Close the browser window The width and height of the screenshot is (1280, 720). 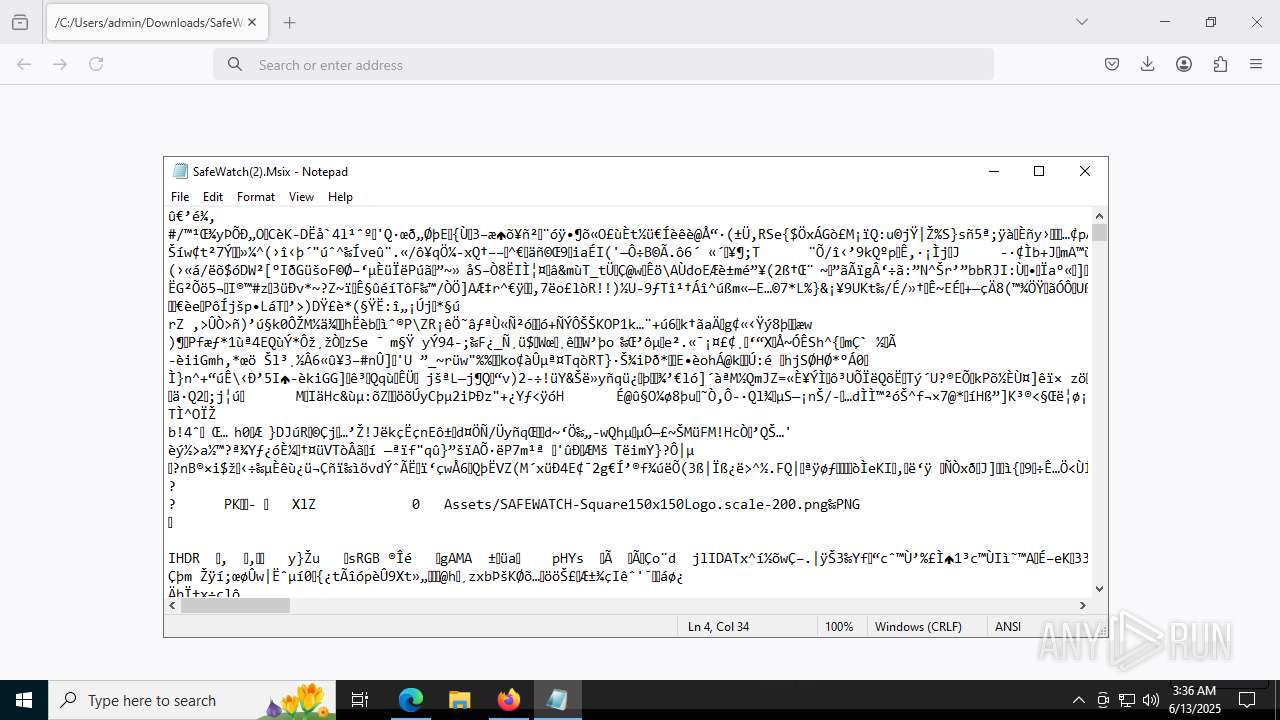click(x=1257, y=22)
